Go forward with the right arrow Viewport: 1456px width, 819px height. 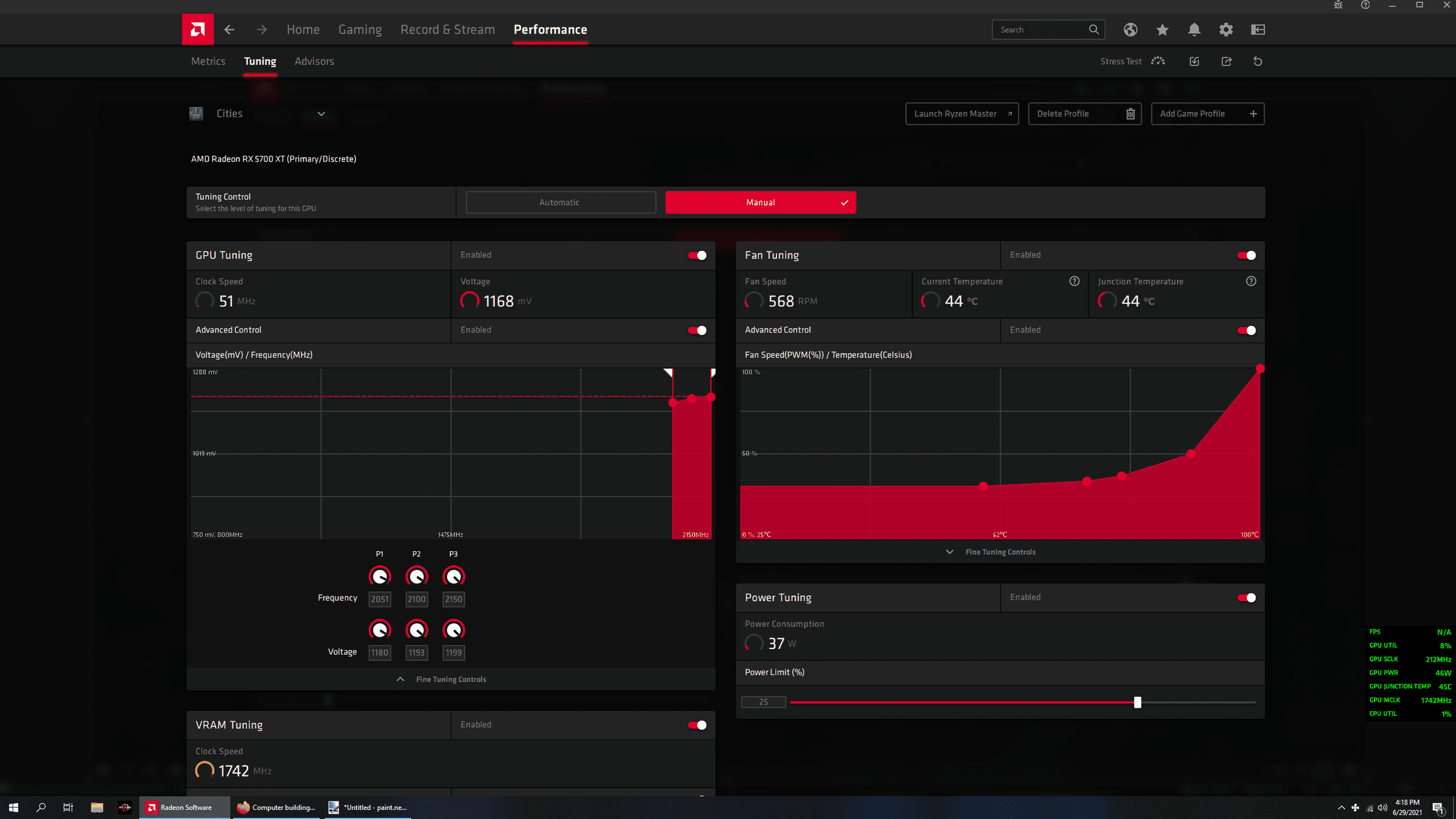[262, 30]
